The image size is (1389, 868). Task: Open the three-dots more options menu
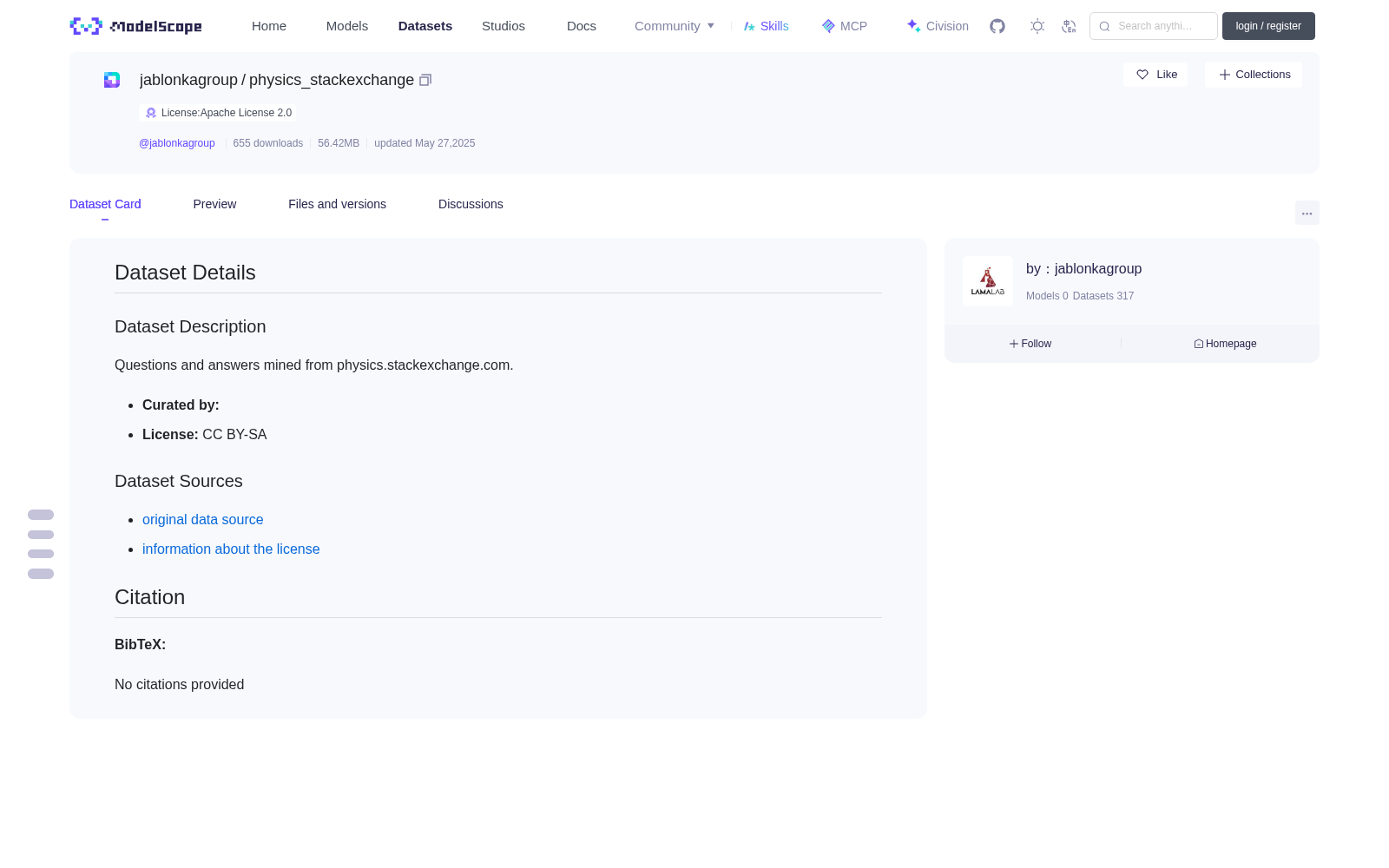(1307, 213)
